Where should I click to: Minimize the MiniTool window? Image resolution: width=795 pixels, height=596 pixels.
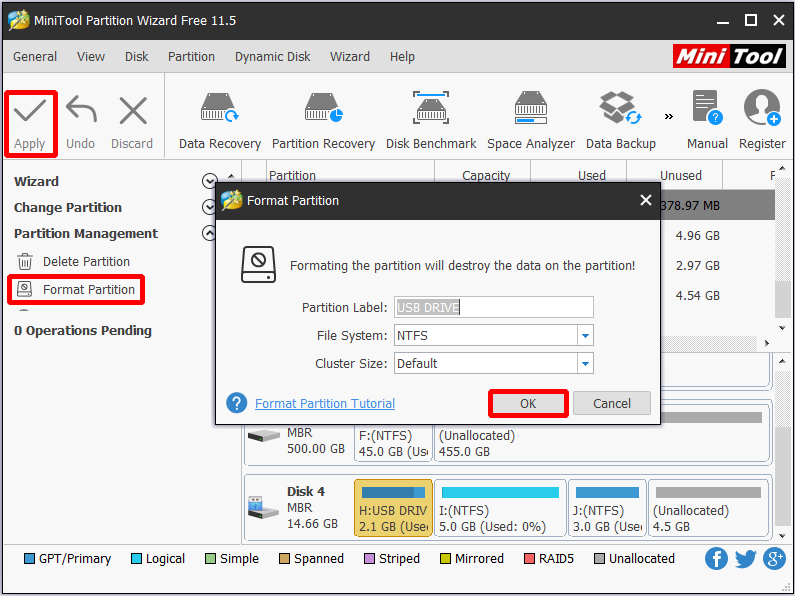(x=722, y=21)
